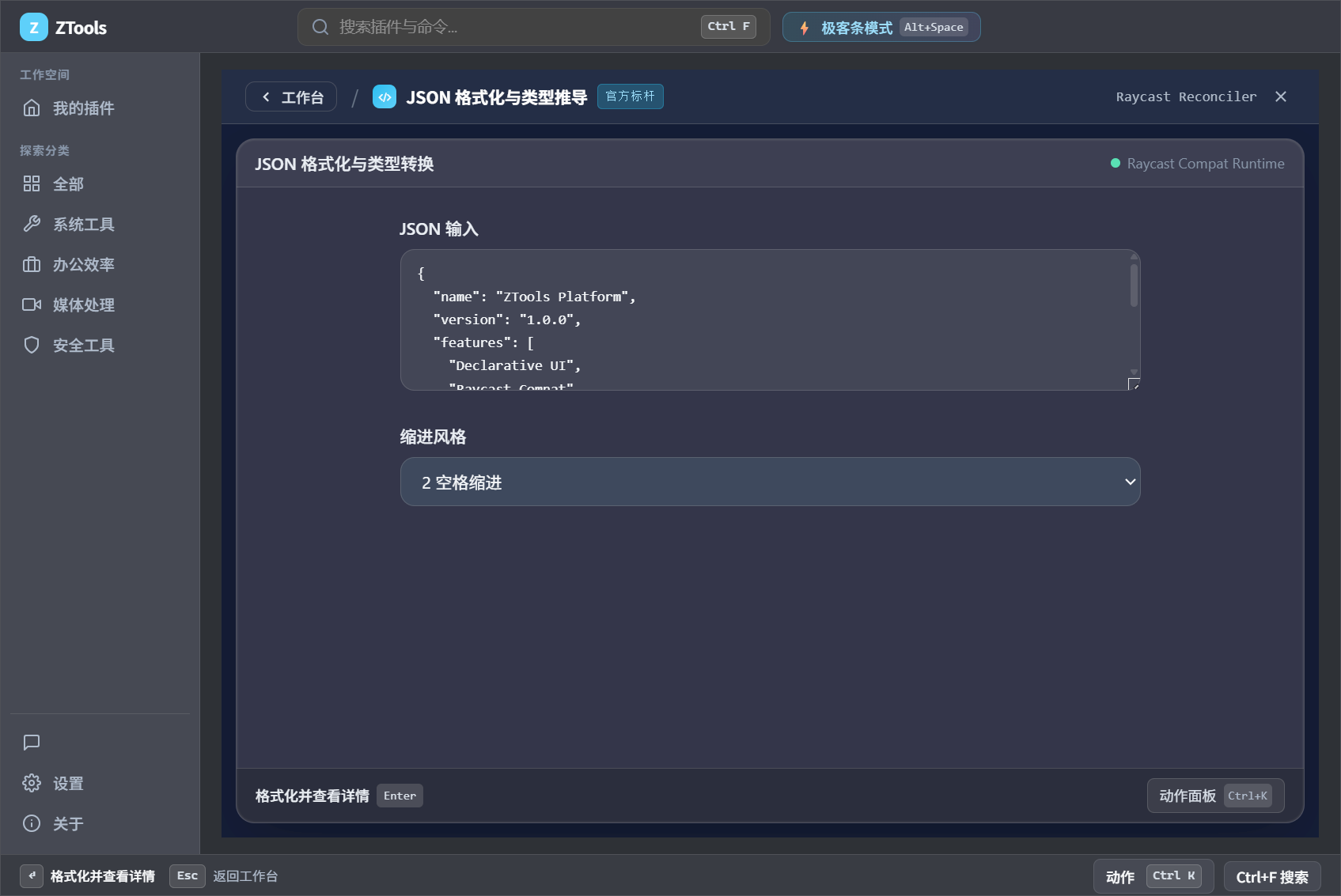Click the 格式化并查看详情 label in status bar

103,876
